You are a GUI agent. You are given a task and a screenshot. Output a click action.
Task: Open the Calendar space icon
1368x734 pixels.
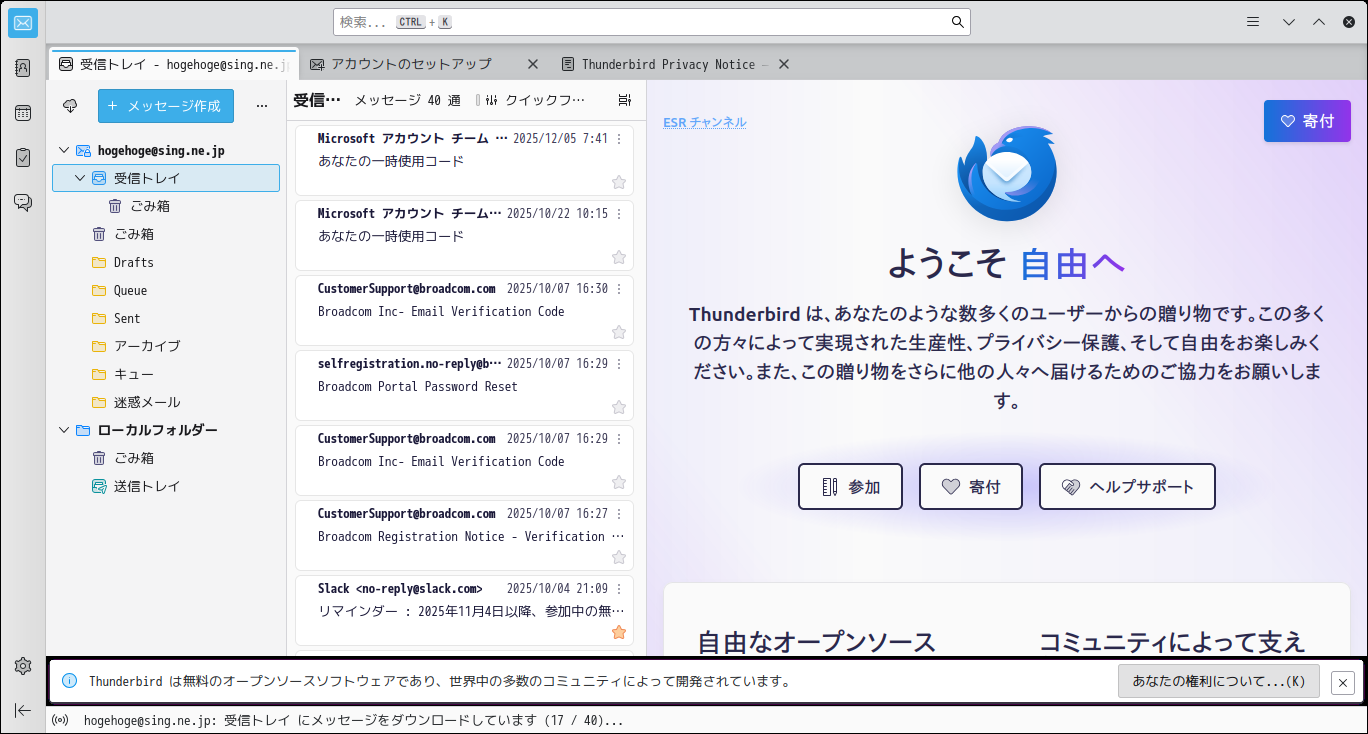22,113
